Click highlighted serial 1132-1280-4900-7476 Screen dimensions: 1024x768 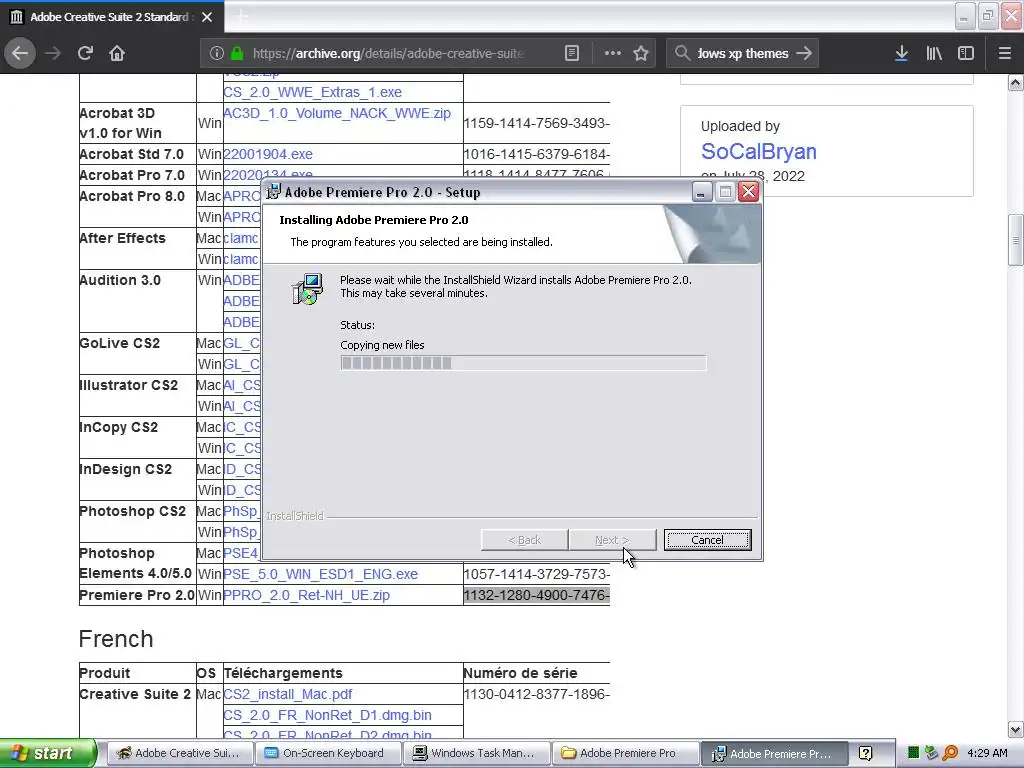(536, 595)
